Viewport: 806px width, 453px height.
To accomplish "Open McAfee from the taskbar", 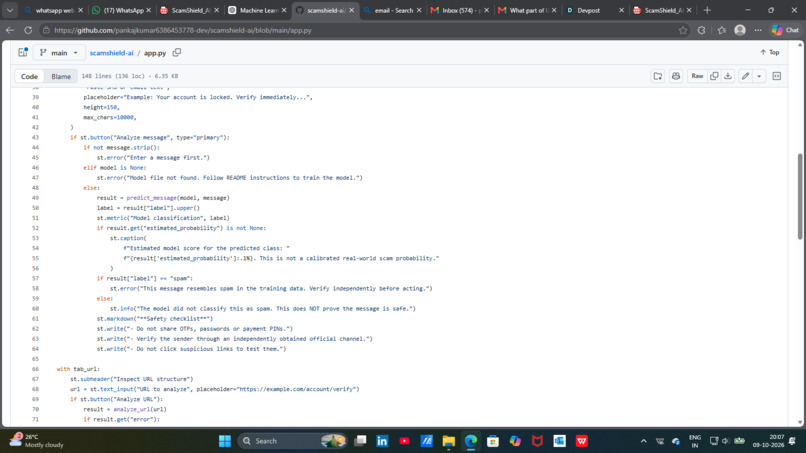I will coord(537,441).
